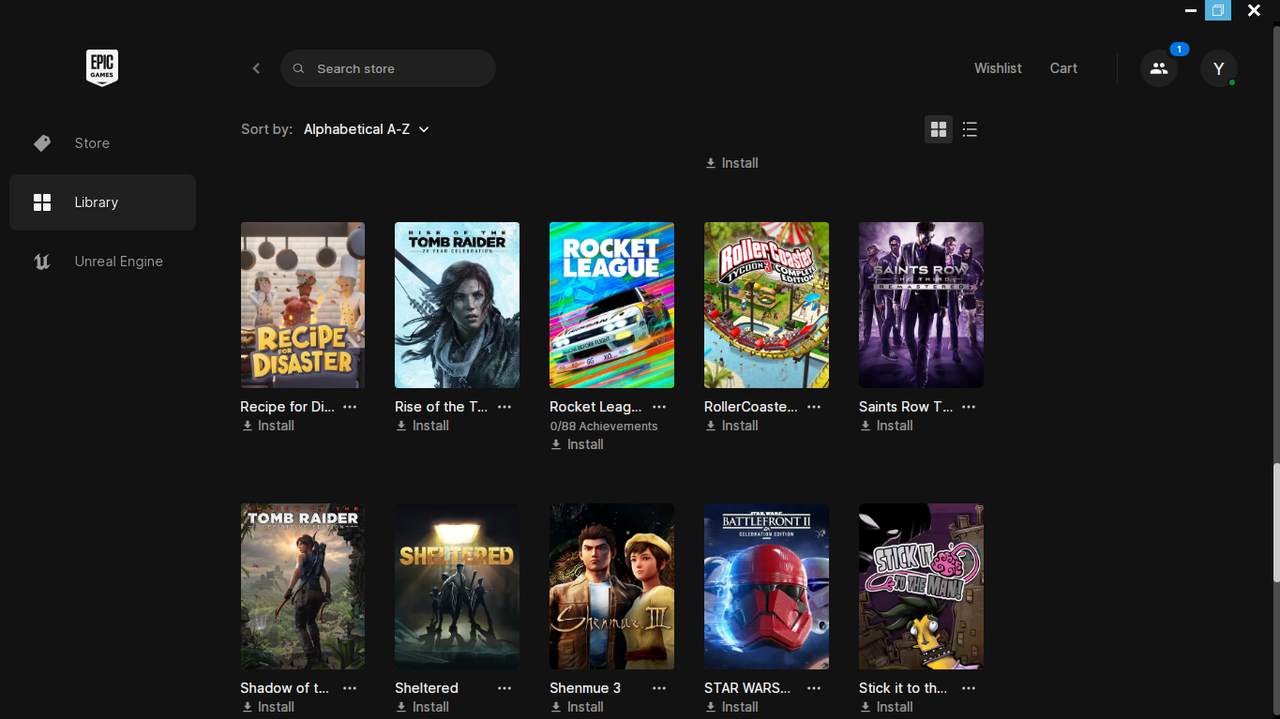This screenshot has height=719, width=1280.
Task: Open Rocket League options menu
Action: (x=659, y=407)
